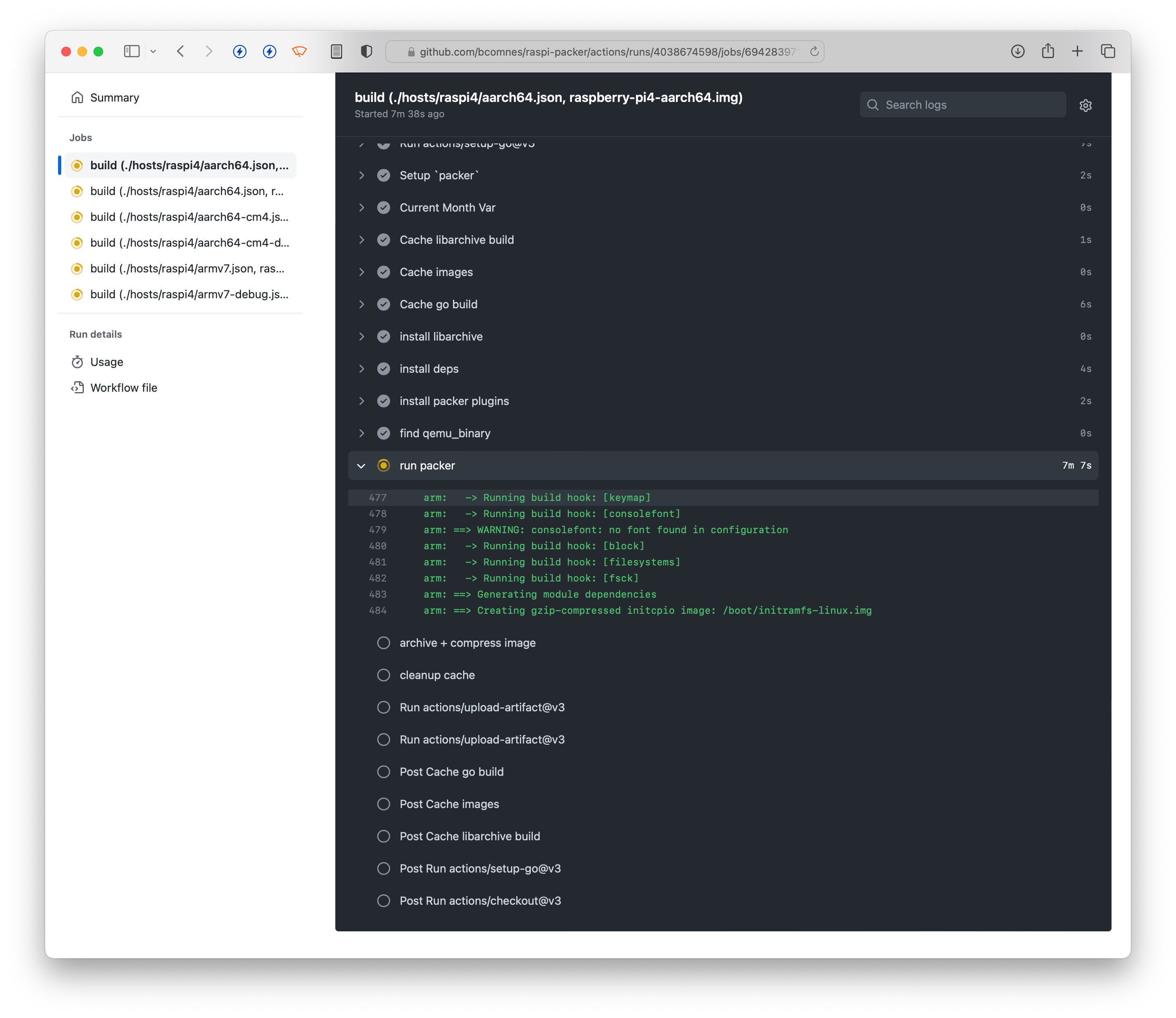Select the aarch64-cm4 build job
1176x1018 pixels.
click(x=189, y=217)
